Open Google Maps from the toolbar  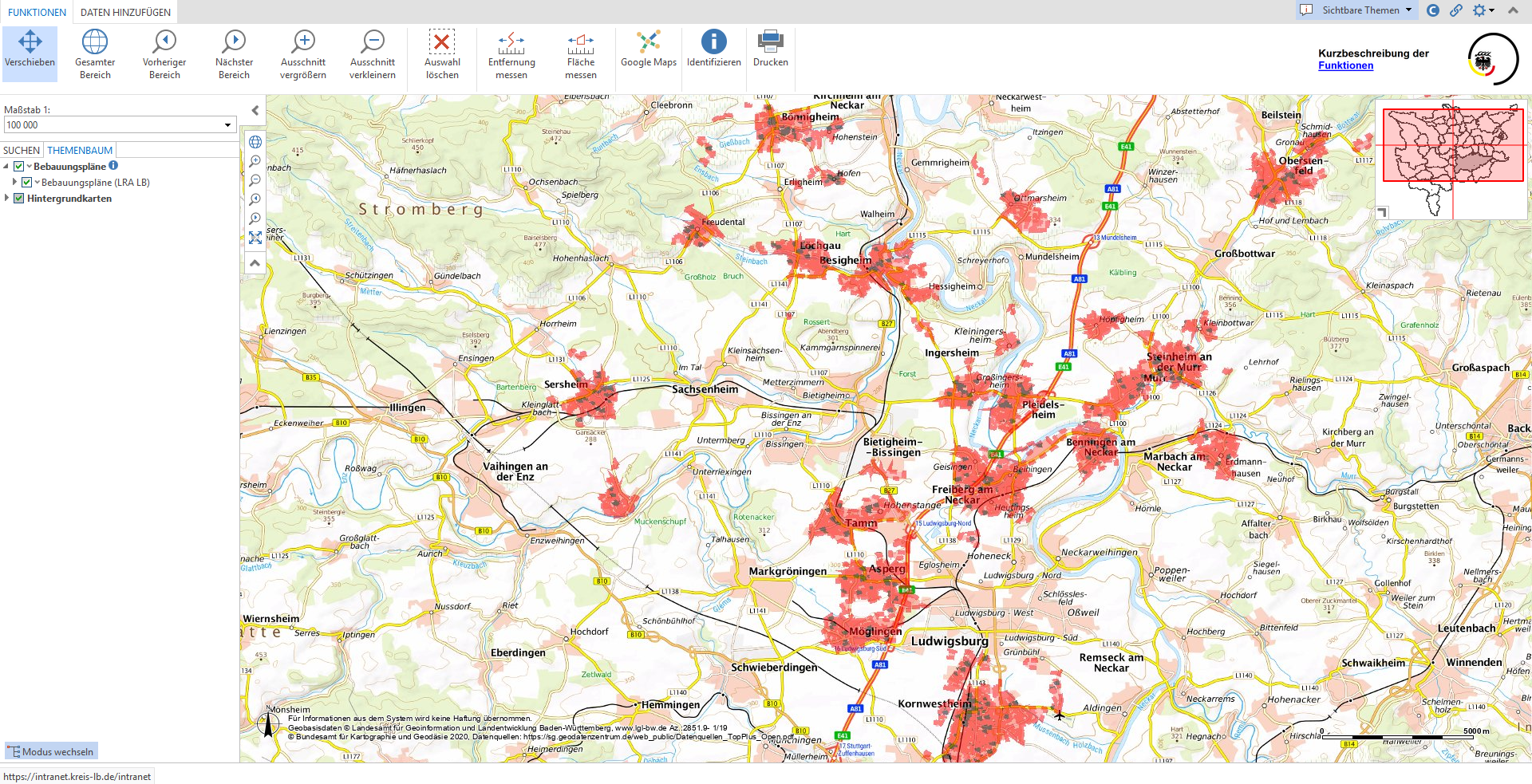648,49
